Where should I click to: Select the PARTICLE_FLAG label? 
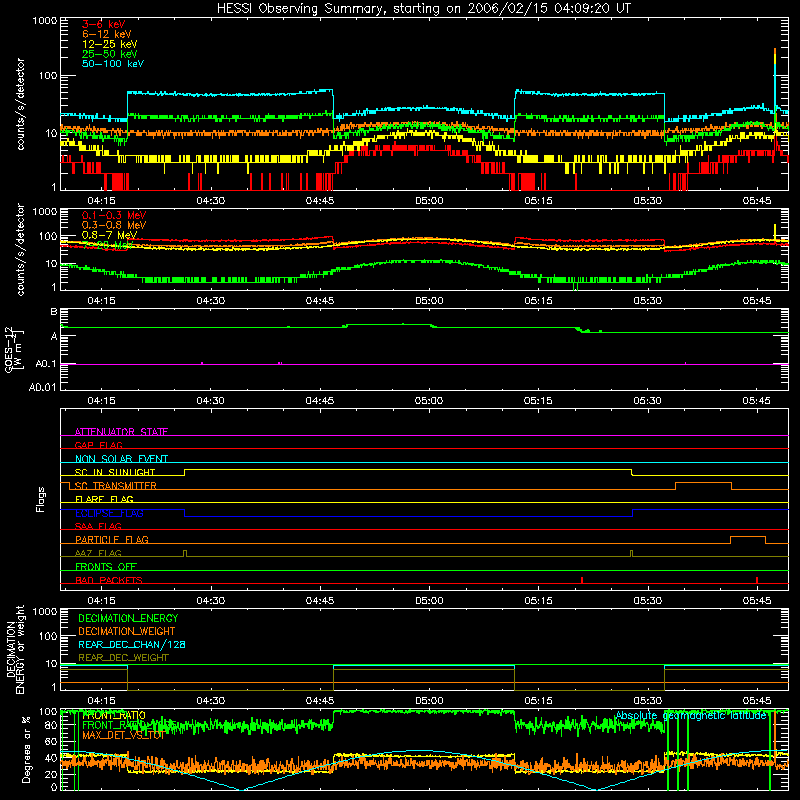click(112, 539)
